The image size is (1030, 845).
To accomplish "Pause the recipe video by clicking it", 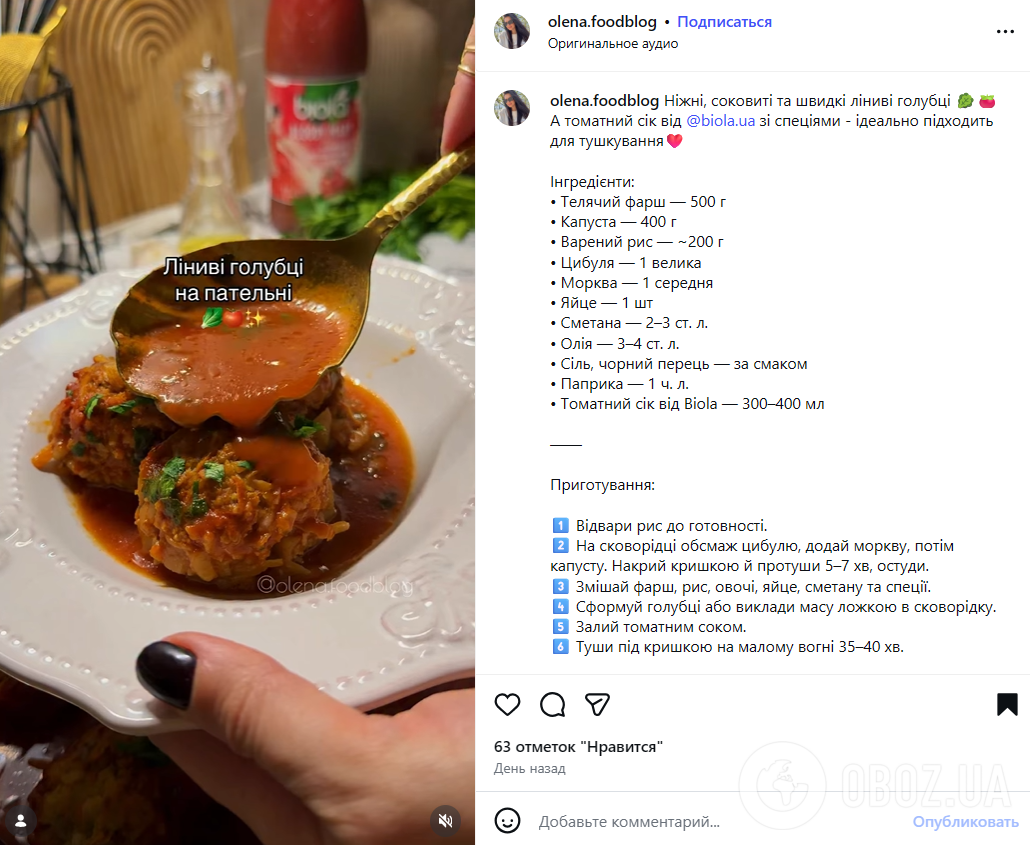I will coord(237,422).
